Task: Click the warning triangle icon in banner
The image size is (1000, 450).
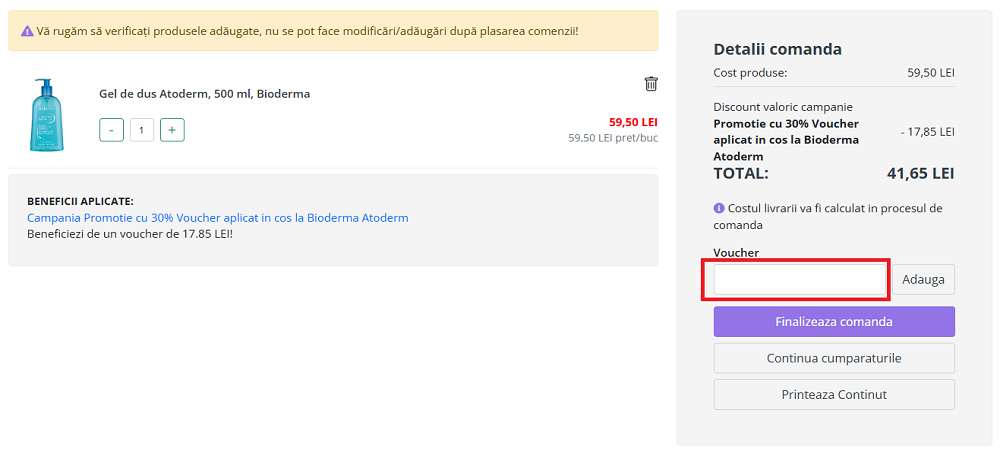Action: click(x=27, y=31)
